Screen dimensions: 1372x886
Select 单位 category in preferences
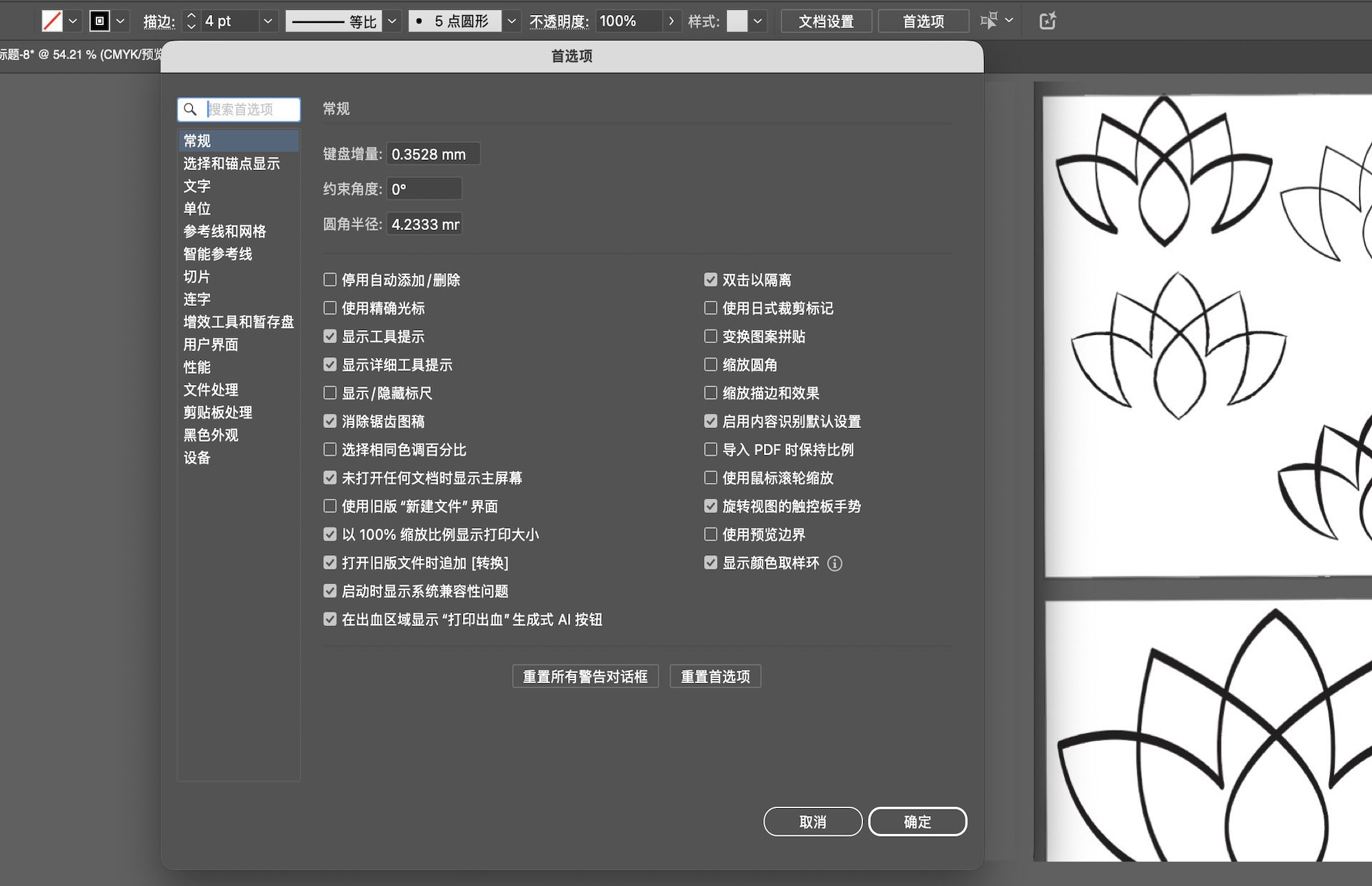197,209
